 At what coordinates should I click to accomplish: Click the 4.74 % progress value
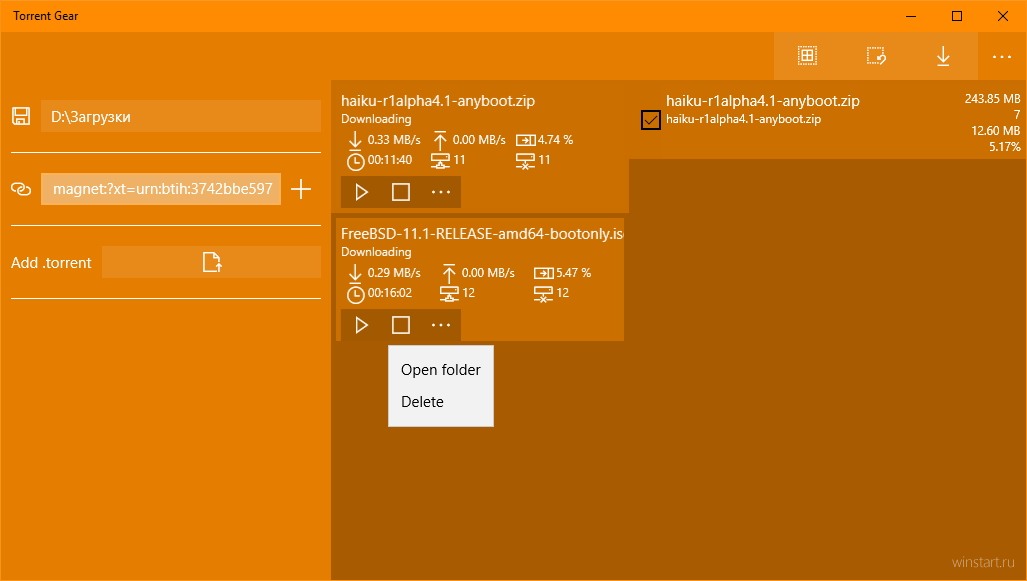tap(555, 140)
